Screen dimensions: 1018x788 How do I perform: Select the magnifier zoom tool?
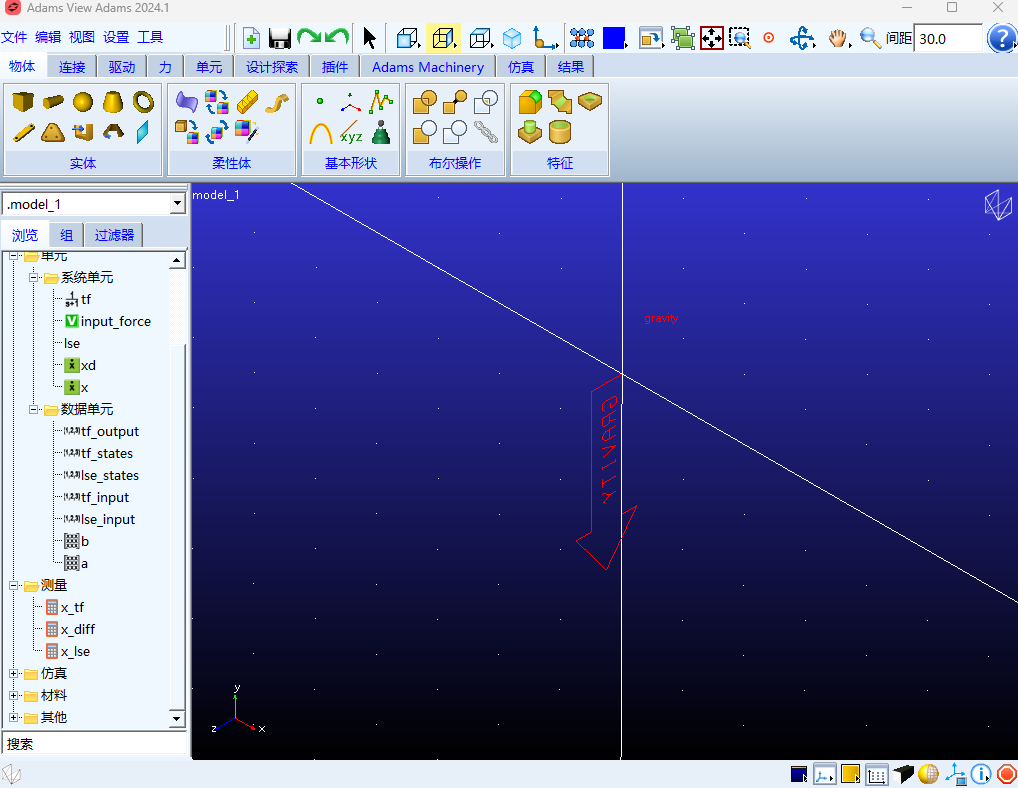(x=870, y=38)
